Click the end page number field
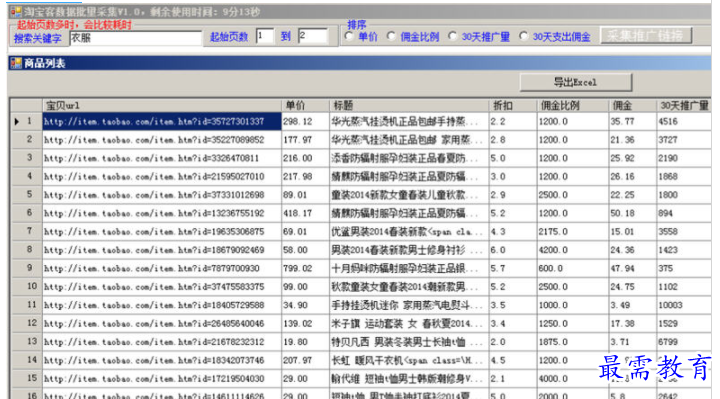Image resolution: width=720 pixels, height=399 pixels. (x=313, y=36)
